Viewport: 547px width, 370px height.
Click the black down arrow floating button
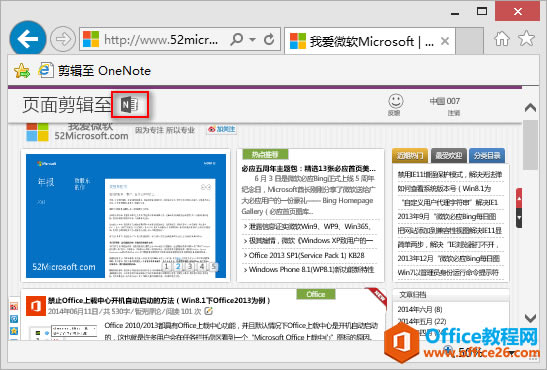519,218
